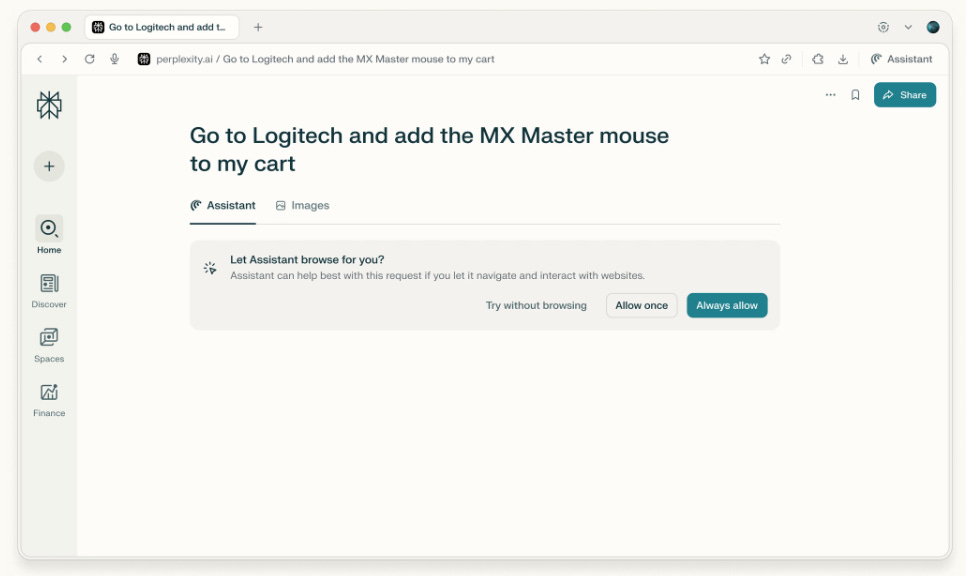Share this thread
This screenshot has width=966, height=576.
pyautogui.click(x=904, y=95)
